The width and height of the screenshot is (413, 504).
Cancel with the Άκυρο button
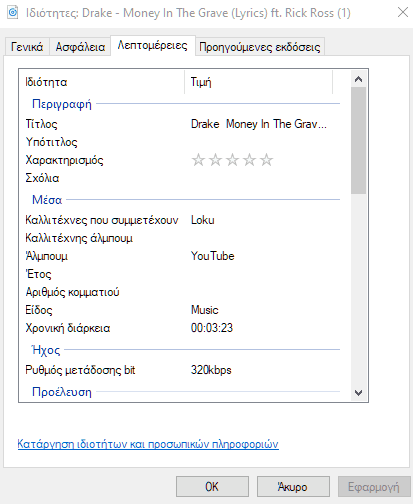click(x=293, y=487)
